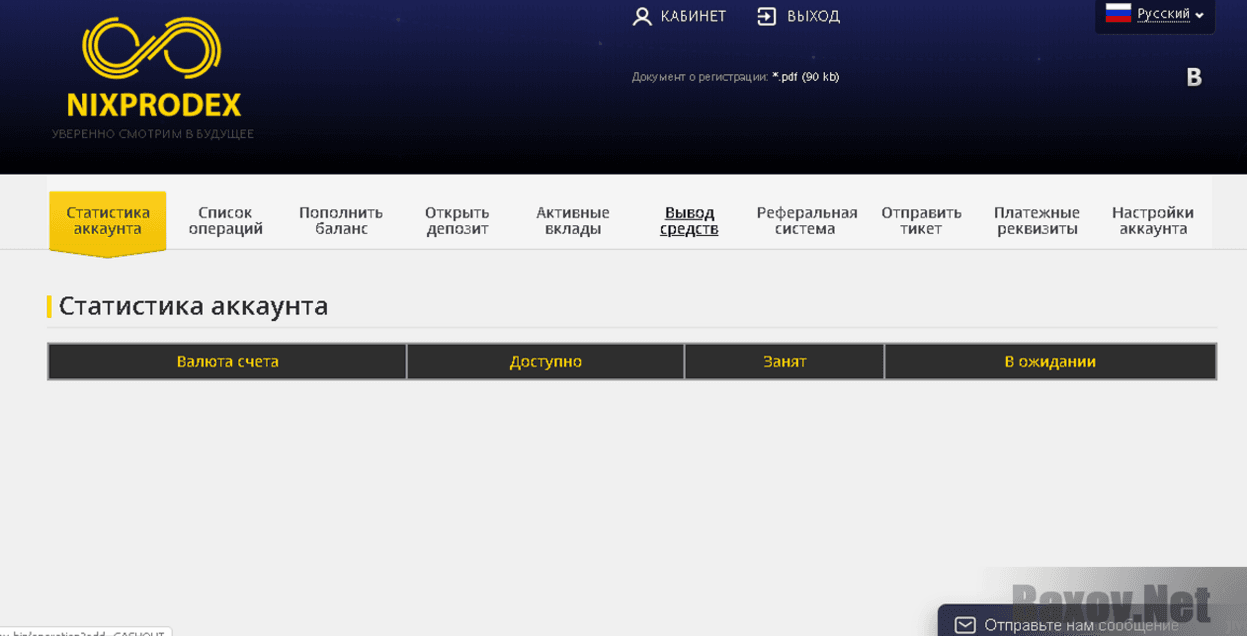Click the logout arrow icon beside ВЫХОД
The height and width of the screenshot is (636, 1247).
766,17
